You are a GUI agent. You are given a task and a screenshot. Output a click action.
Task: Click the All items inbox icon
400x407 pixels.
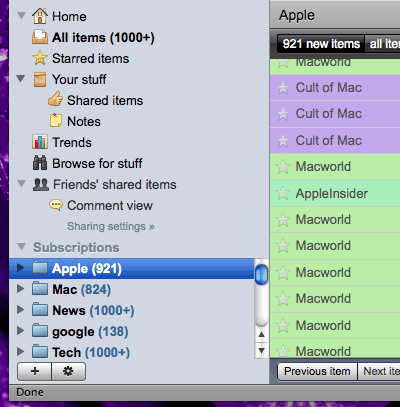tap(40, 37)
